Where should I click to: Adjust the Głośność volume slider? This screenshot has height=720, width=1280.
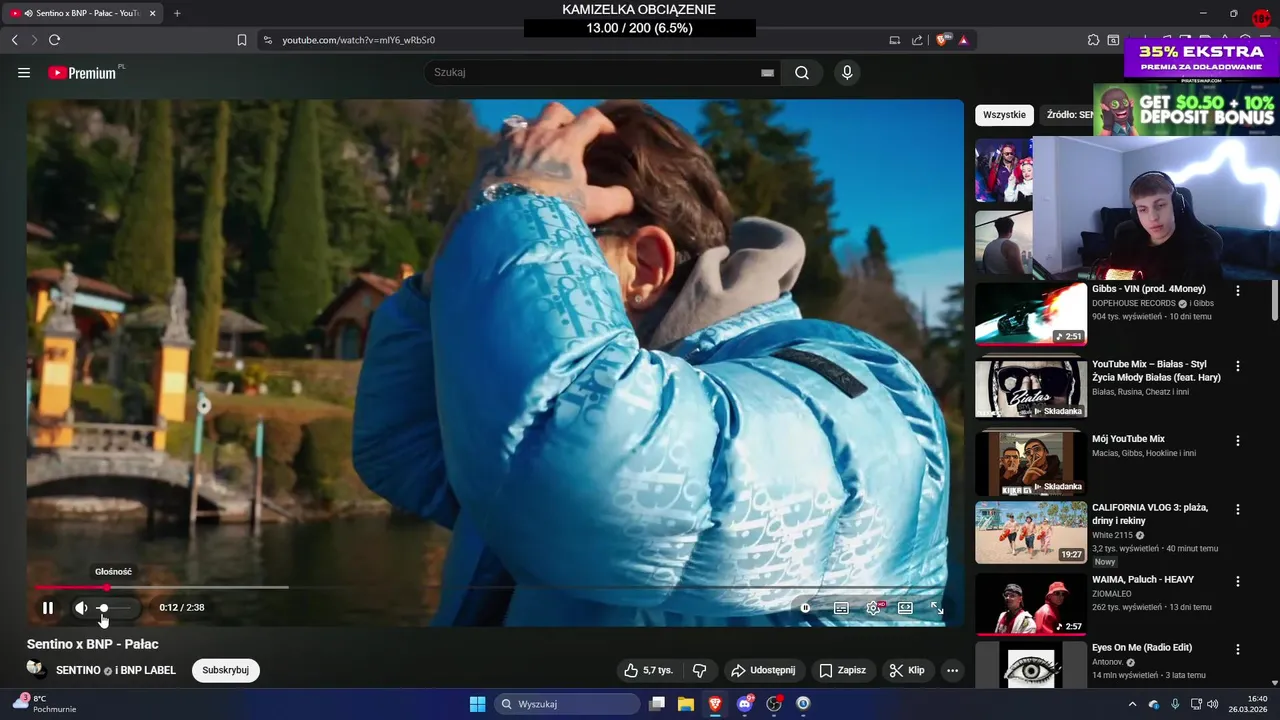tap(115, 607)
